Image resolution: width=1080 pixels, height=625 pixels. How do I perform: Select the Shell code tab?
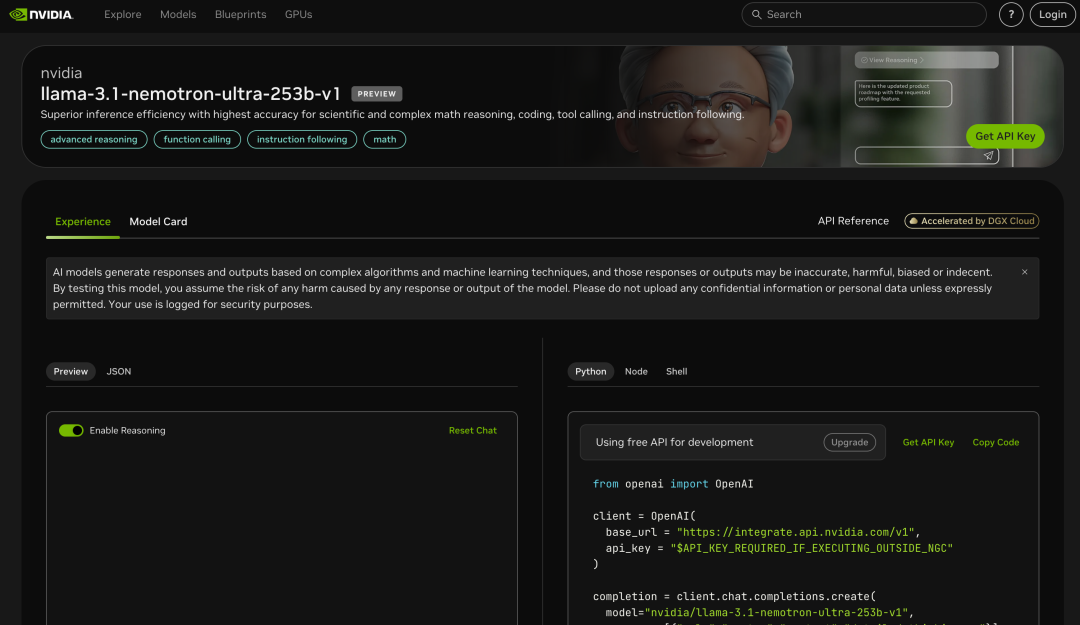pyautogui.click(x=676, y=371)
